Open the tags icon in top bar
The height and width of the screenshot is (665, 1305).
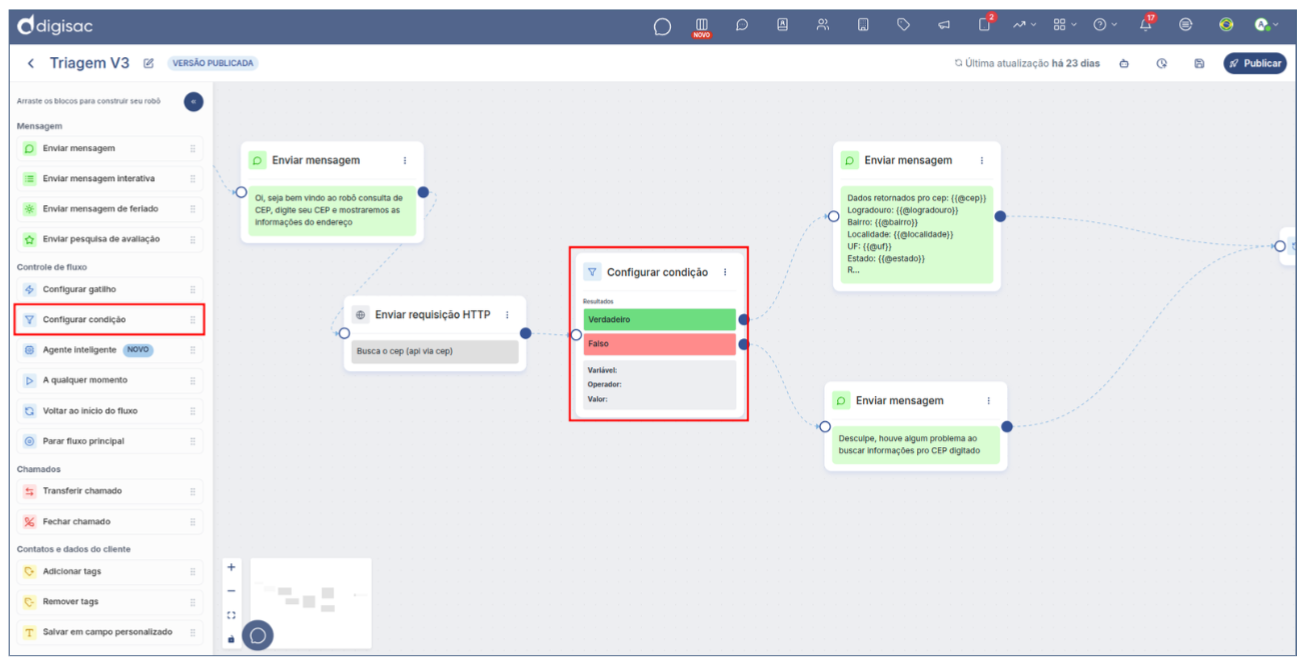click(x=903, y=25)
